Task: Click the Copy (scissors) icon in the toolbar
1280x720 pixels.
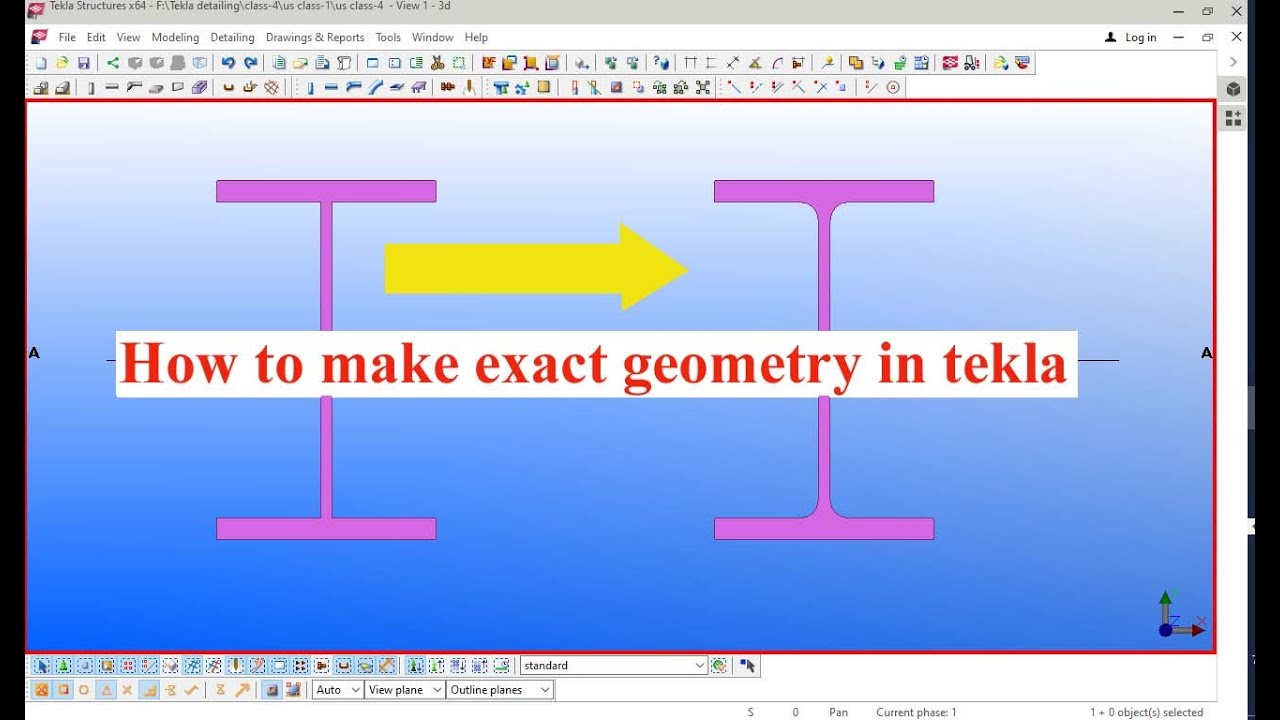Action: point(437,63)
